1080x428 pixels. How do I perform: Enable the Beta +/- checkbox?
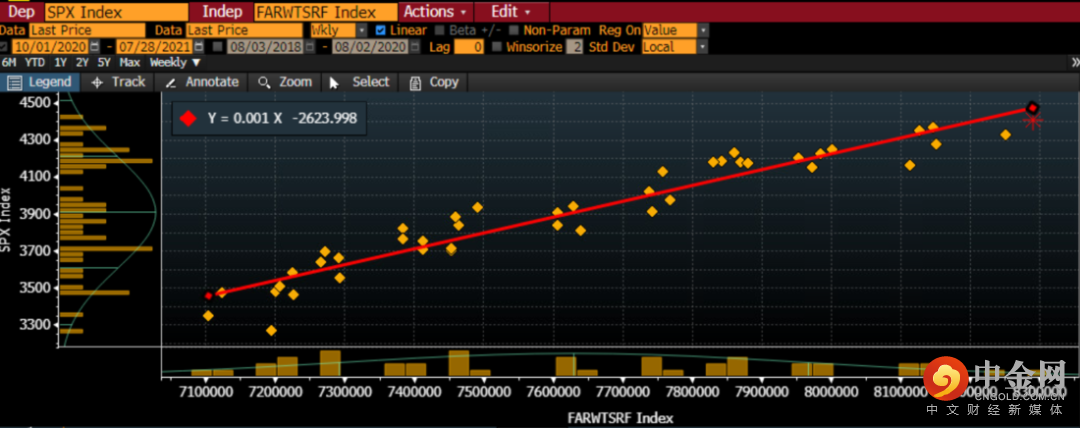[x=442, y=30]
